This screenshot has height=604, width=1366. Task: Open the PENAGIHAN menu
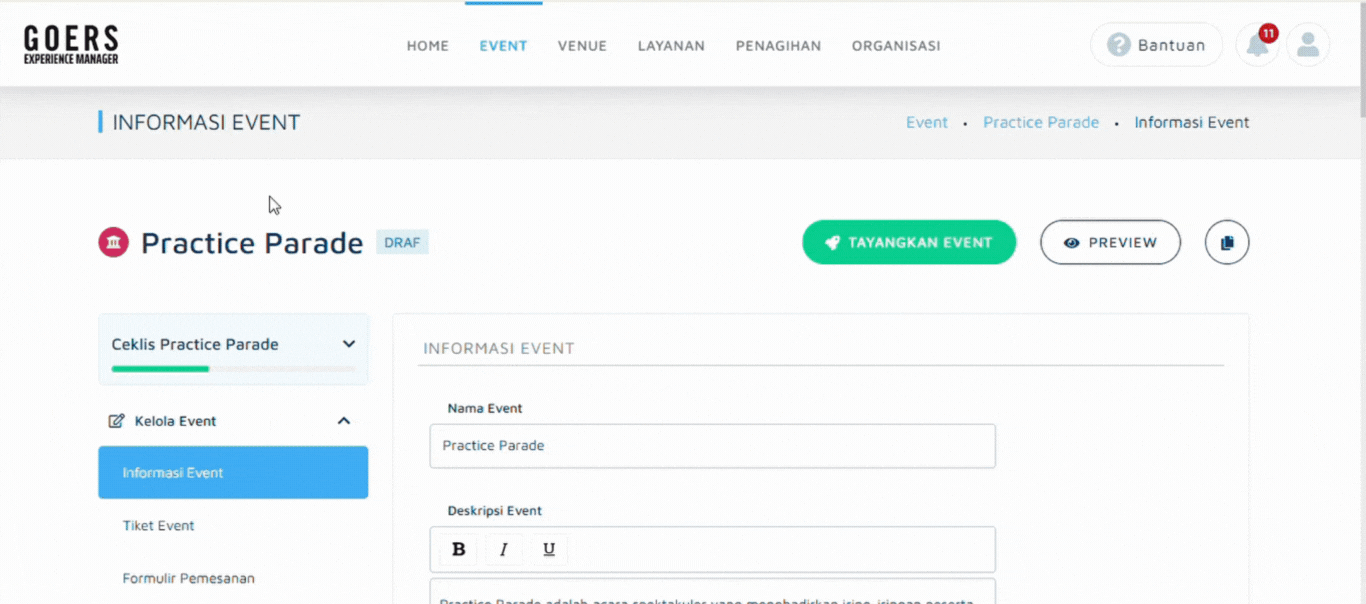click(778, 46)
